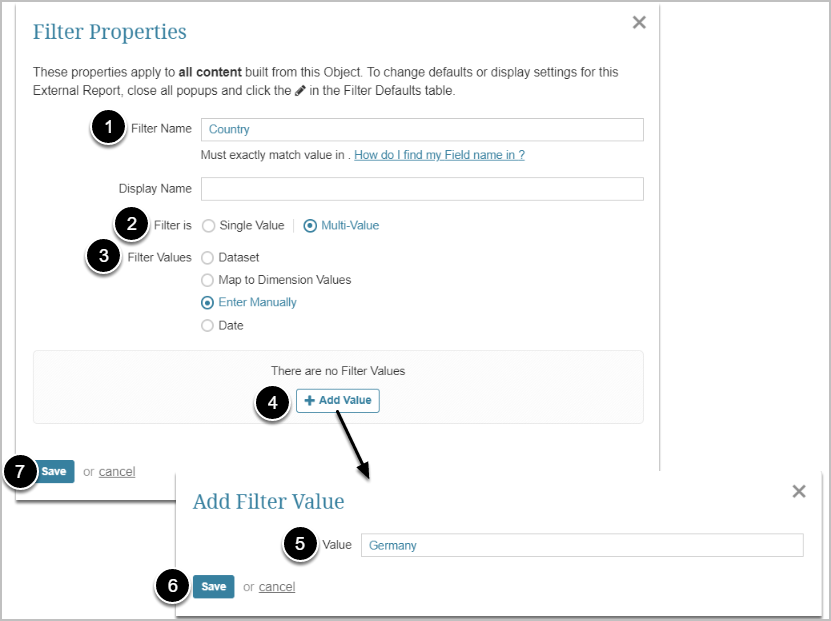Click step marker number 2
Image resolution: width=831 pixels, height=621 pixels.
[132, 225]
